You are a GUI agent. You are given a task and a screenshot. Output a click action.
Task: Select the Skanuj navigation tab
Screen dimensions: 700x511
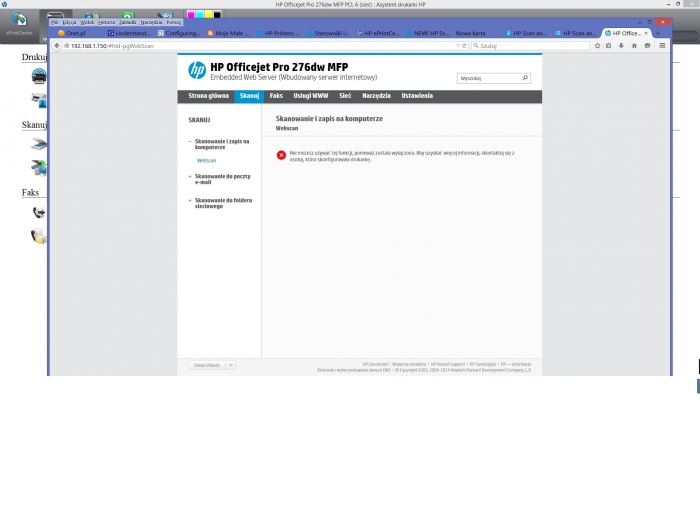pos(249,96)
